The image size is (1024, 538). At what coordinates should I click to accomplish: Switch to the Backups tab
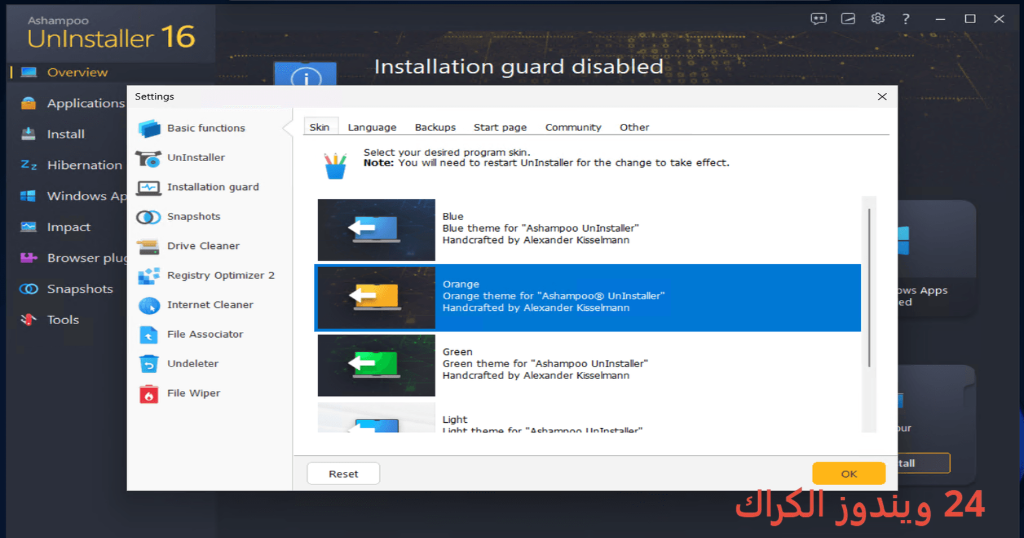tap(435, 127)
